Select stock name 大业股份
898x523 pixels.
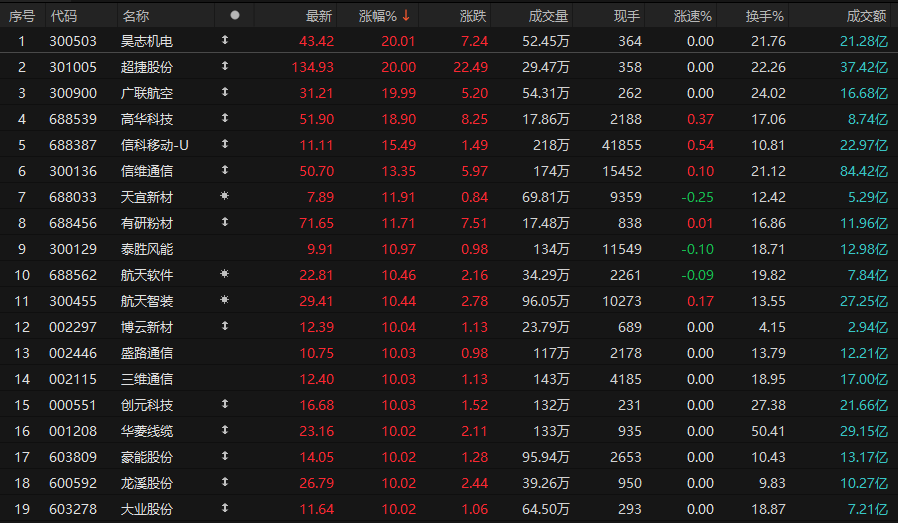coord(147,509)
